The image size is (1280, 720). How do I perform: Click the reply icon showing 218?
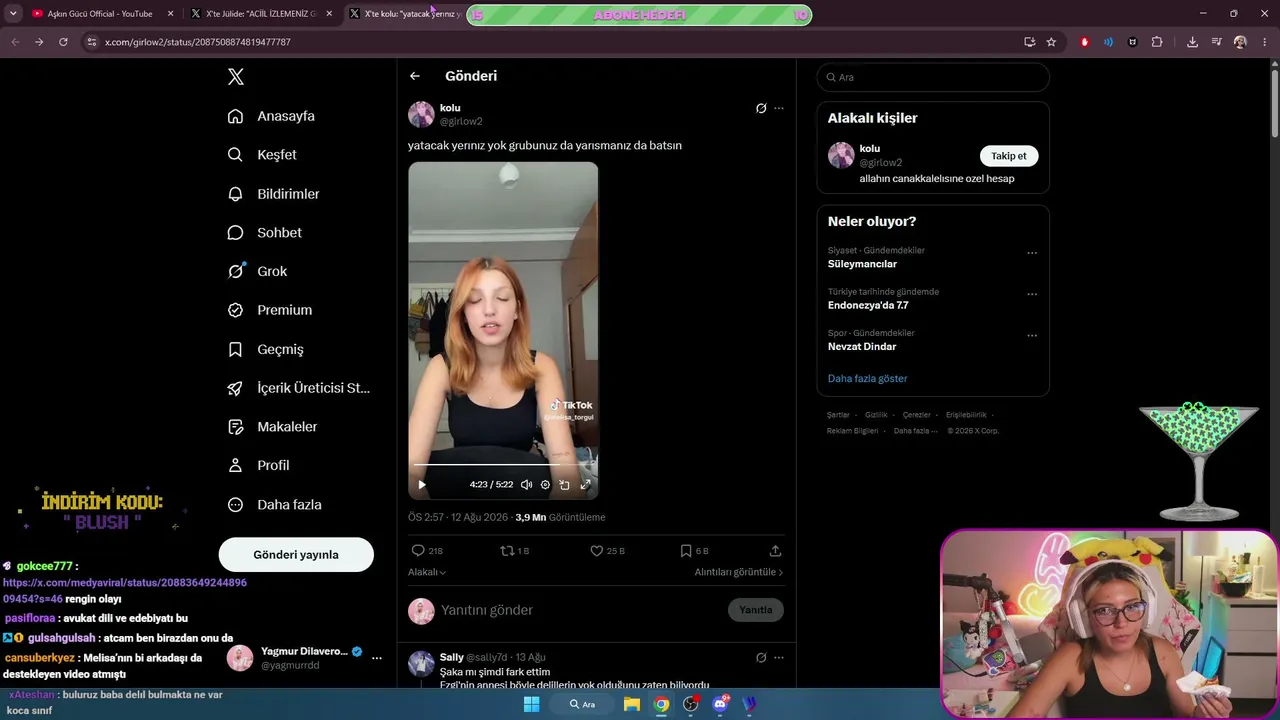coord(427,551)
